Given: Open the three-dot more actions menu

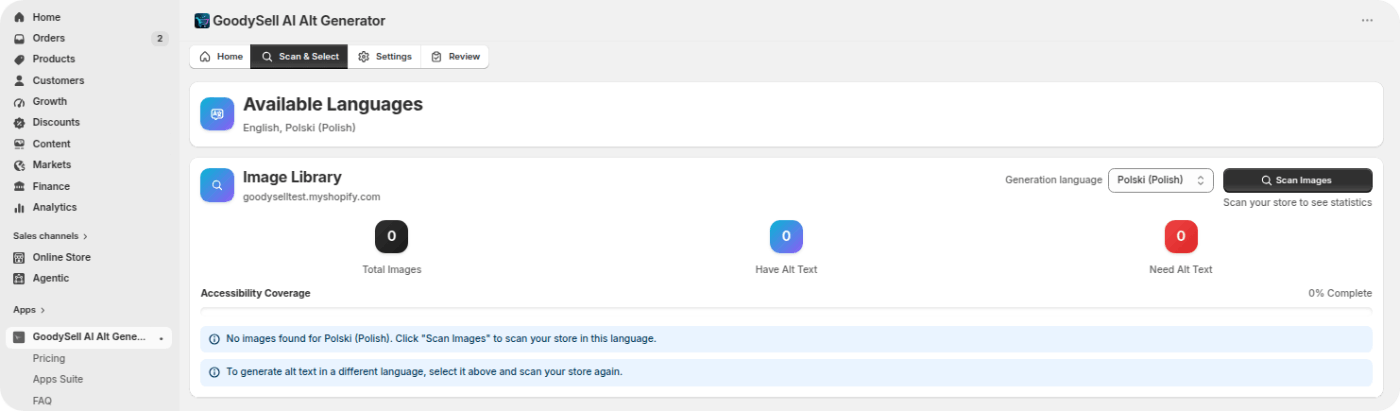Looking at the screenshot, I should (1367, 20).
